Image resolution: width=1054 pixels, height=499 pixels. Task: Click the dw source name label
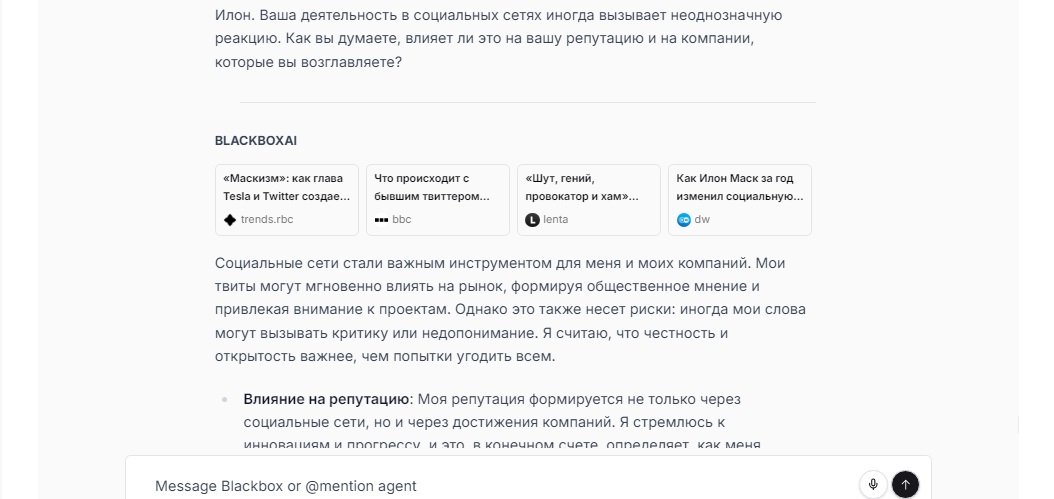click(702, 219)
